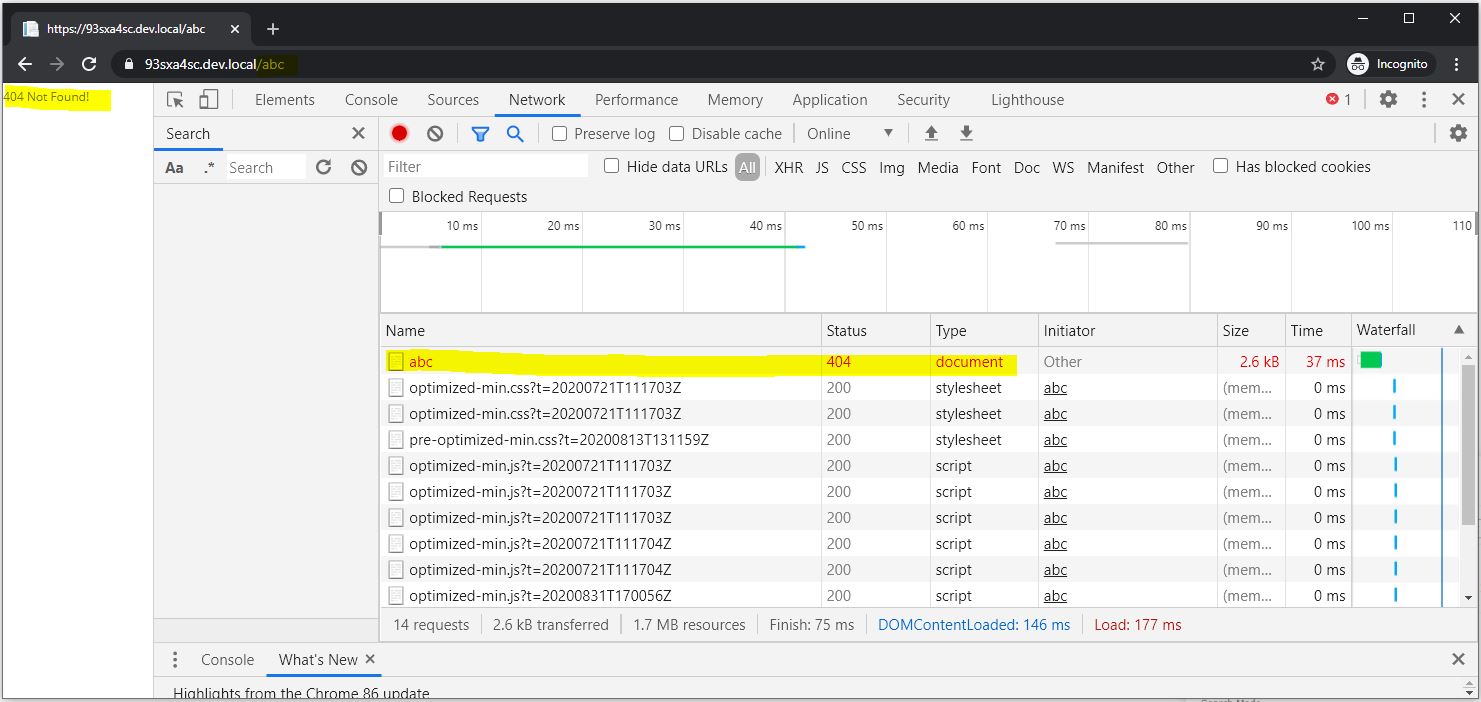The height and width of the screenshot is (702, 1481).
Task: Click the browser back arrow
Action: (25, 64)
